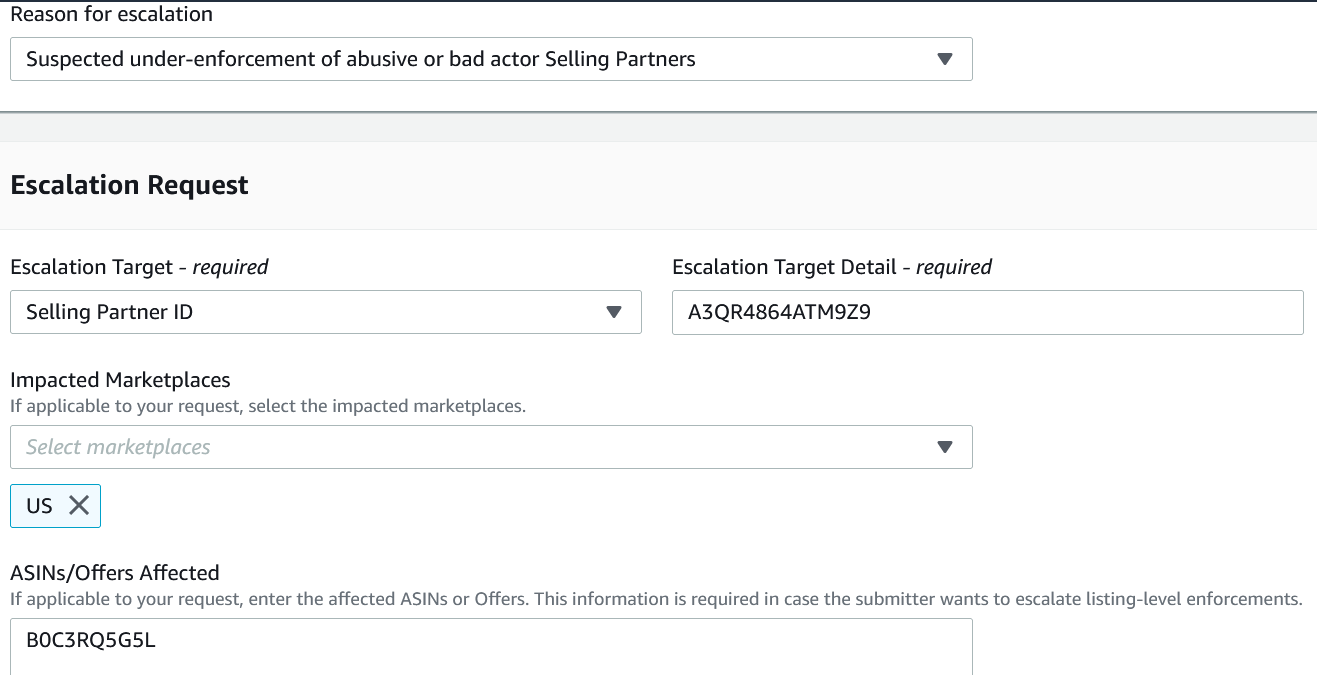Click the Select marketplaces placeholder text
Screen dimensions: 1317x675
click(118, 447)
